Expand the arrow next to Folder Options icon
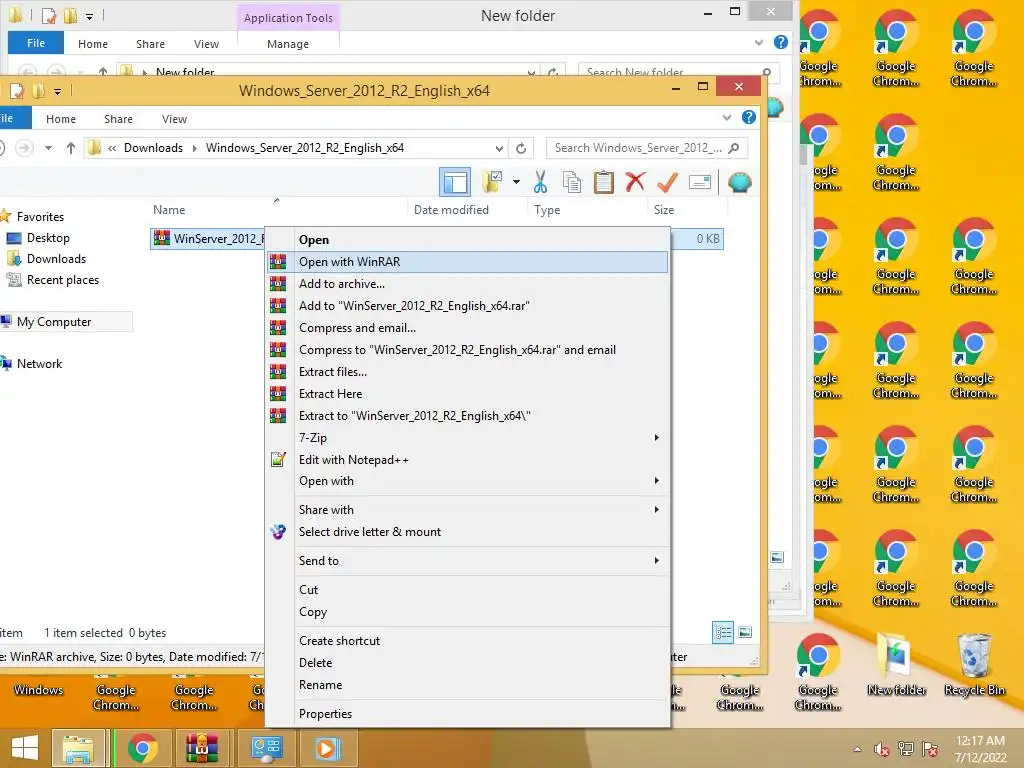The width and height of the screenshot is (1024, 768). tap(517, 182)
